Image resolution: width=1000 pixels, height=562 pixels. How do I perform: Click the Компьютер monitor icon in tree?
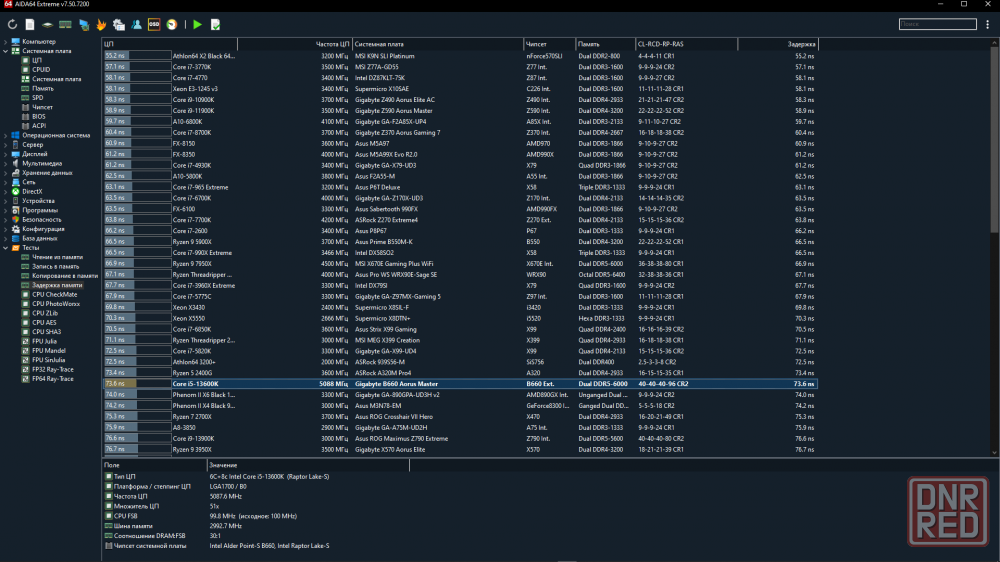coord(16,41)
